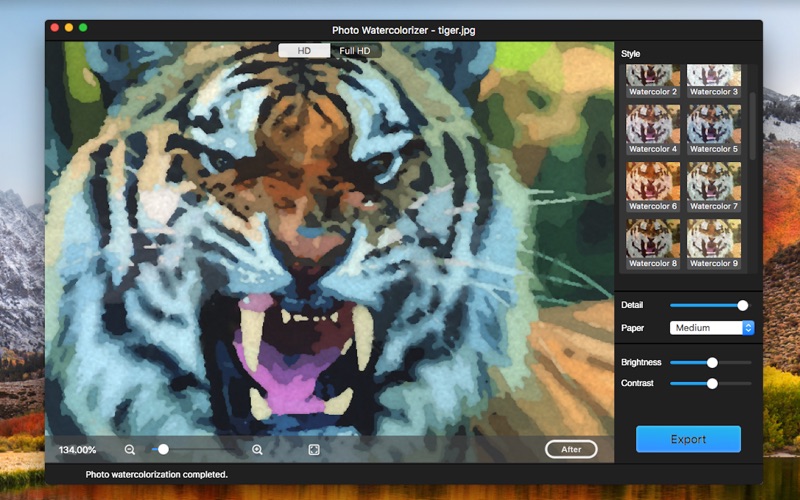Screen dimensions: 800x500
Task: Open the Paper dropdown set to Medium
Action: pos(711,328)
